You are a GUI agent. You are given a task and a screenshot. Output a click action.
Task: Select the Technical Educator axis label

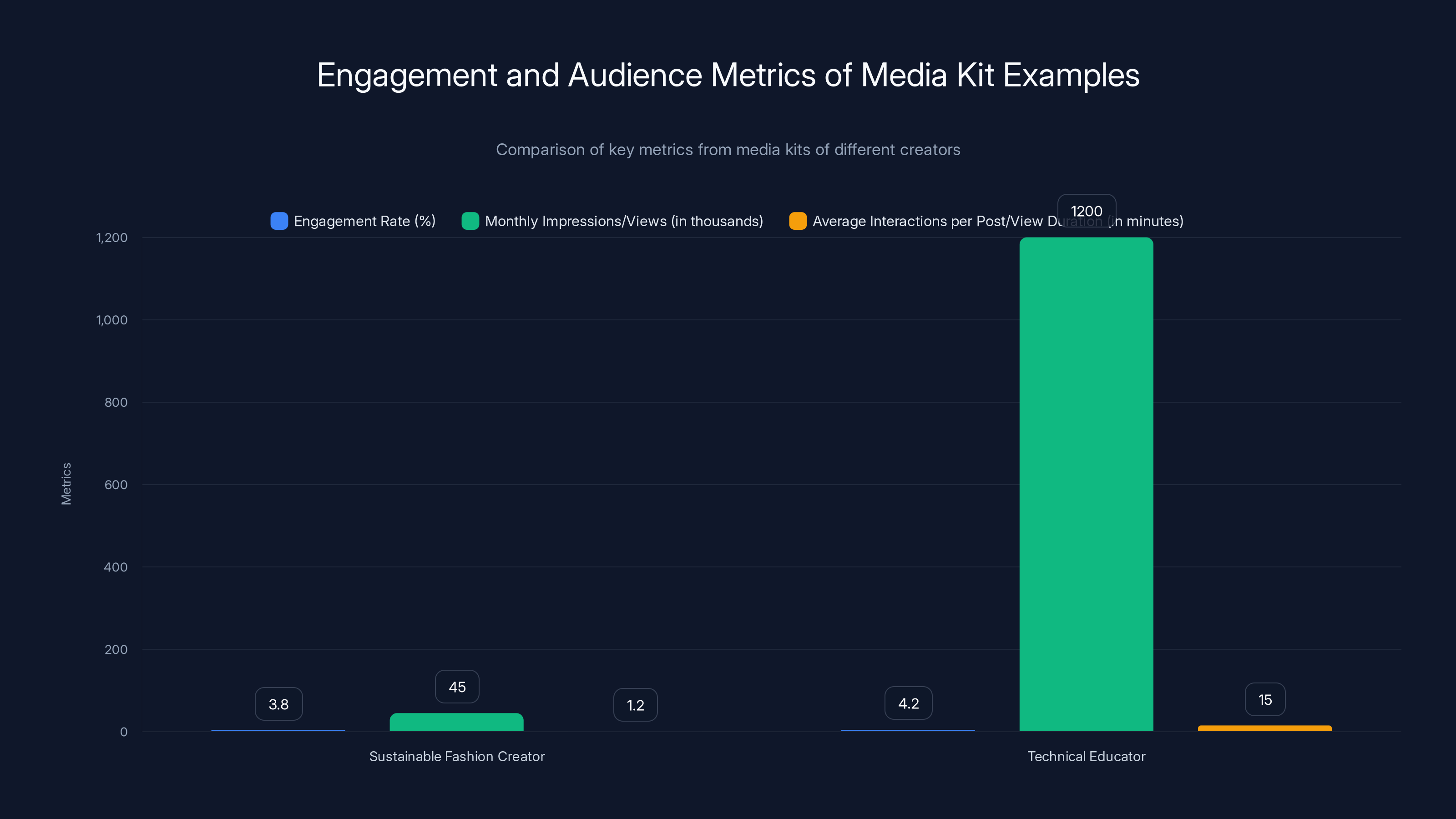pos(1086,756)
